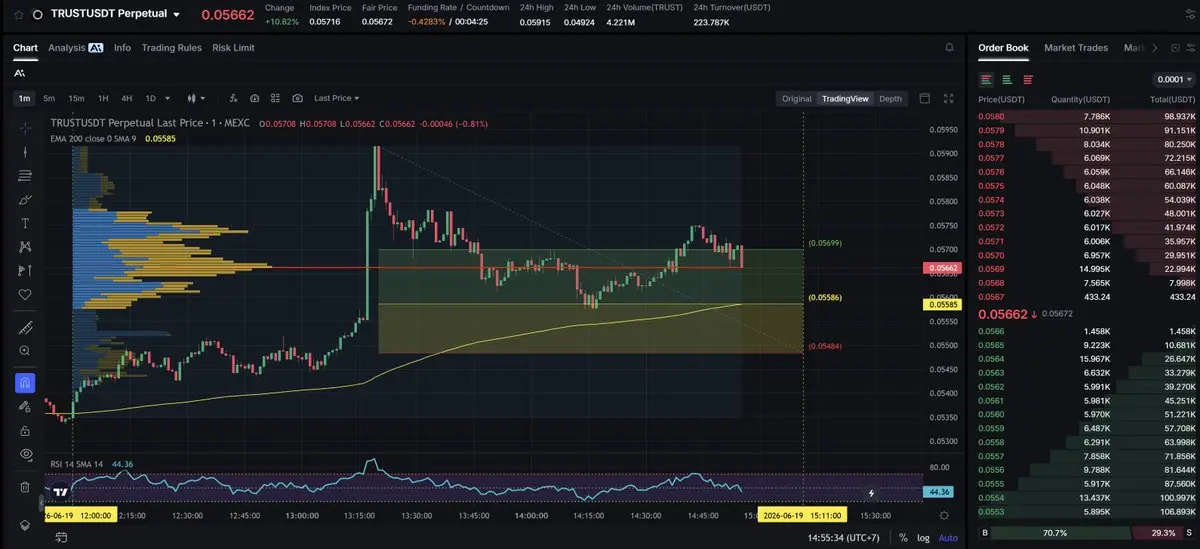Open the 0.0001 price precision dropdown

(1173, 79)
